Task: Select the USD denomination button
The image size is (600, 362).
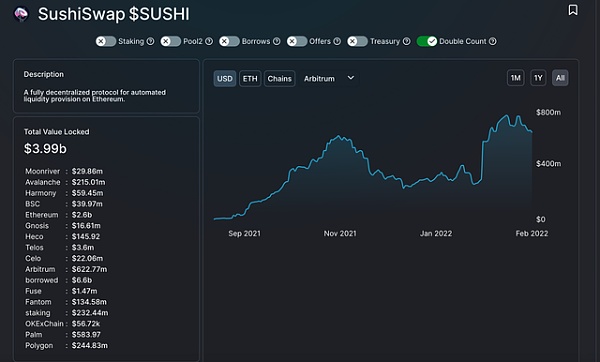Action: pyautogui.click(x=225, y=78)
